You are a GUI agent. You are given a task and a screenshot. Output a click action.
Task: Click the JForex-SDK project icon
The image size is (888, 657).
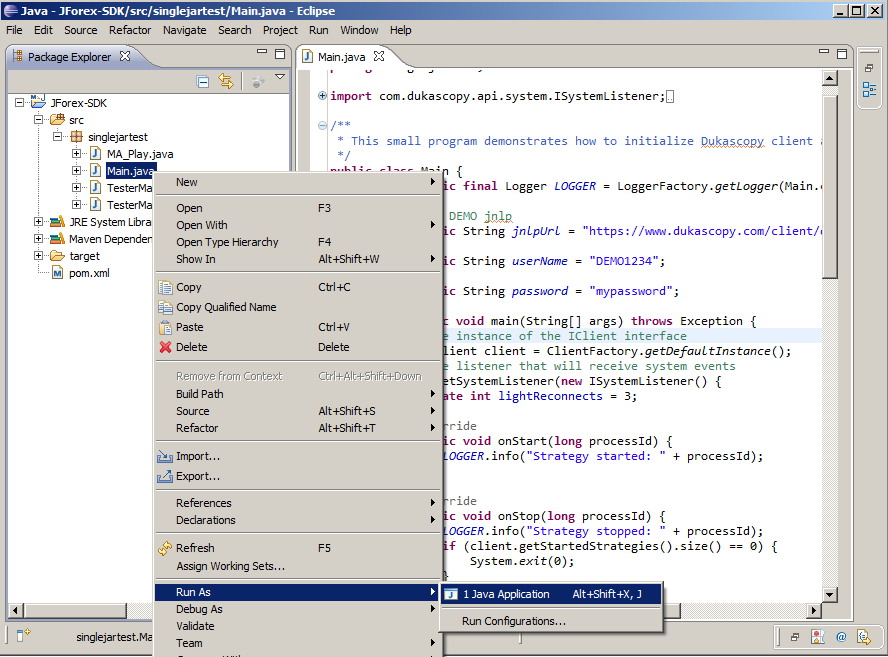[x=38, y=102]
